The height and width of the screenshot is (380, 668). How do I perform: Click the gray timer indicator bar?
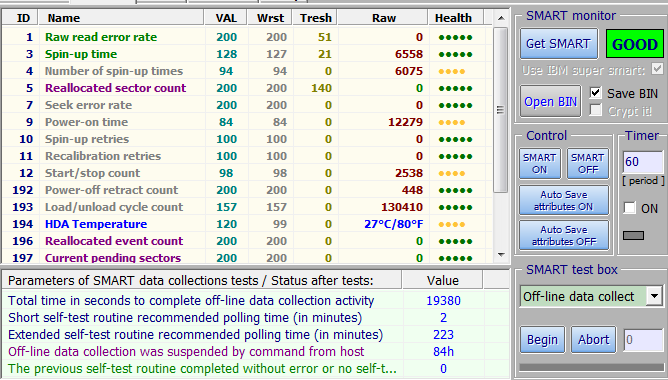coord(633,235)
